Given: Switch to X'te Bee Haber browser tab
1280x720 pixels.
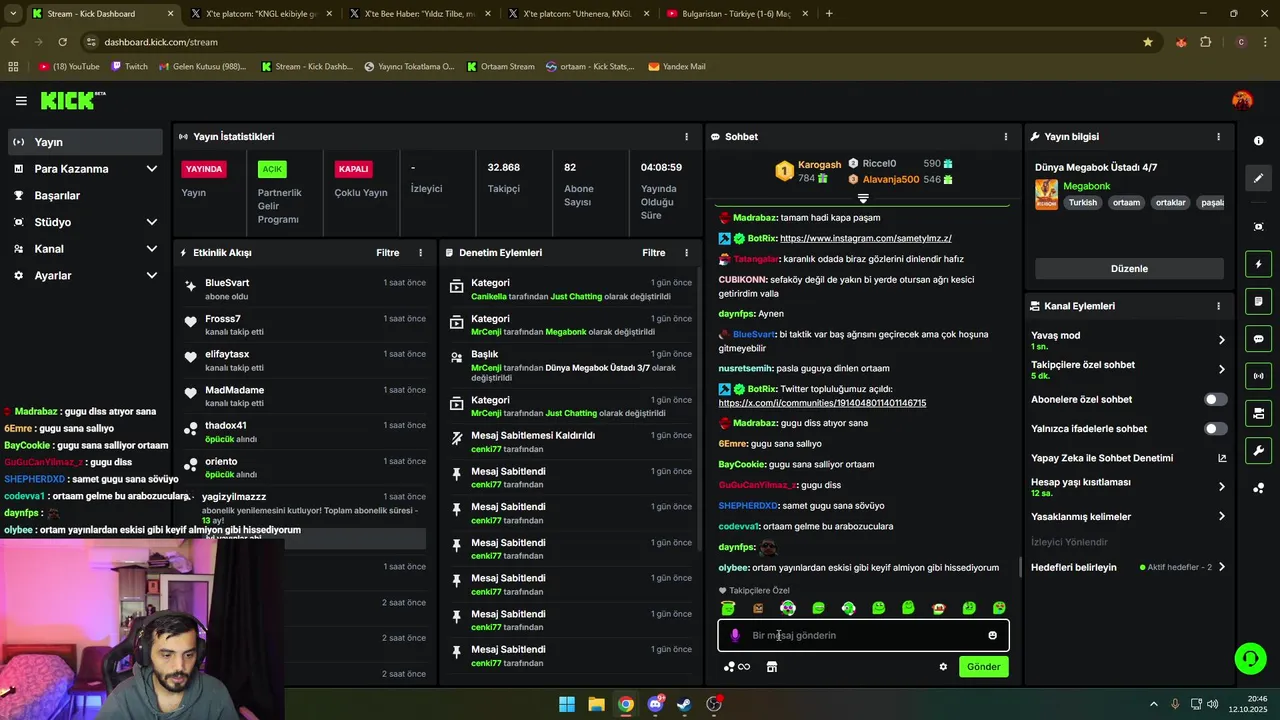Looking at the screenshot, I should point(420,14).
